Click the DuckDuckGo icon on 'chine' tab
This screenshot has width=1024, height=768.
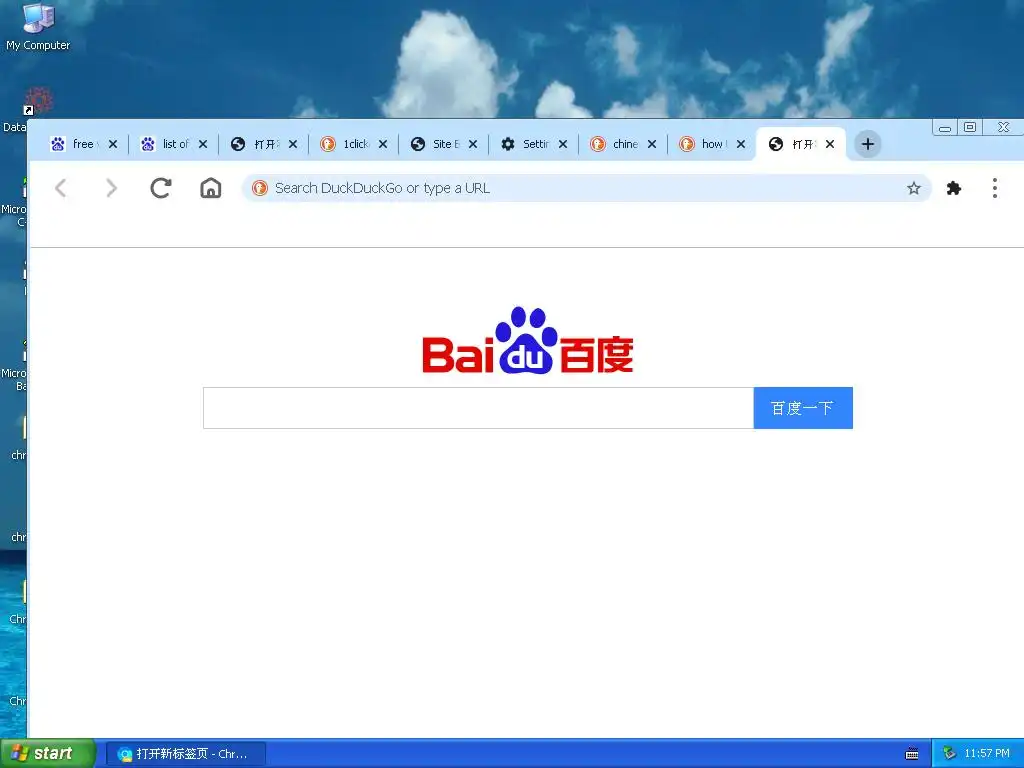pyautogui.click(x=598, y=144)
